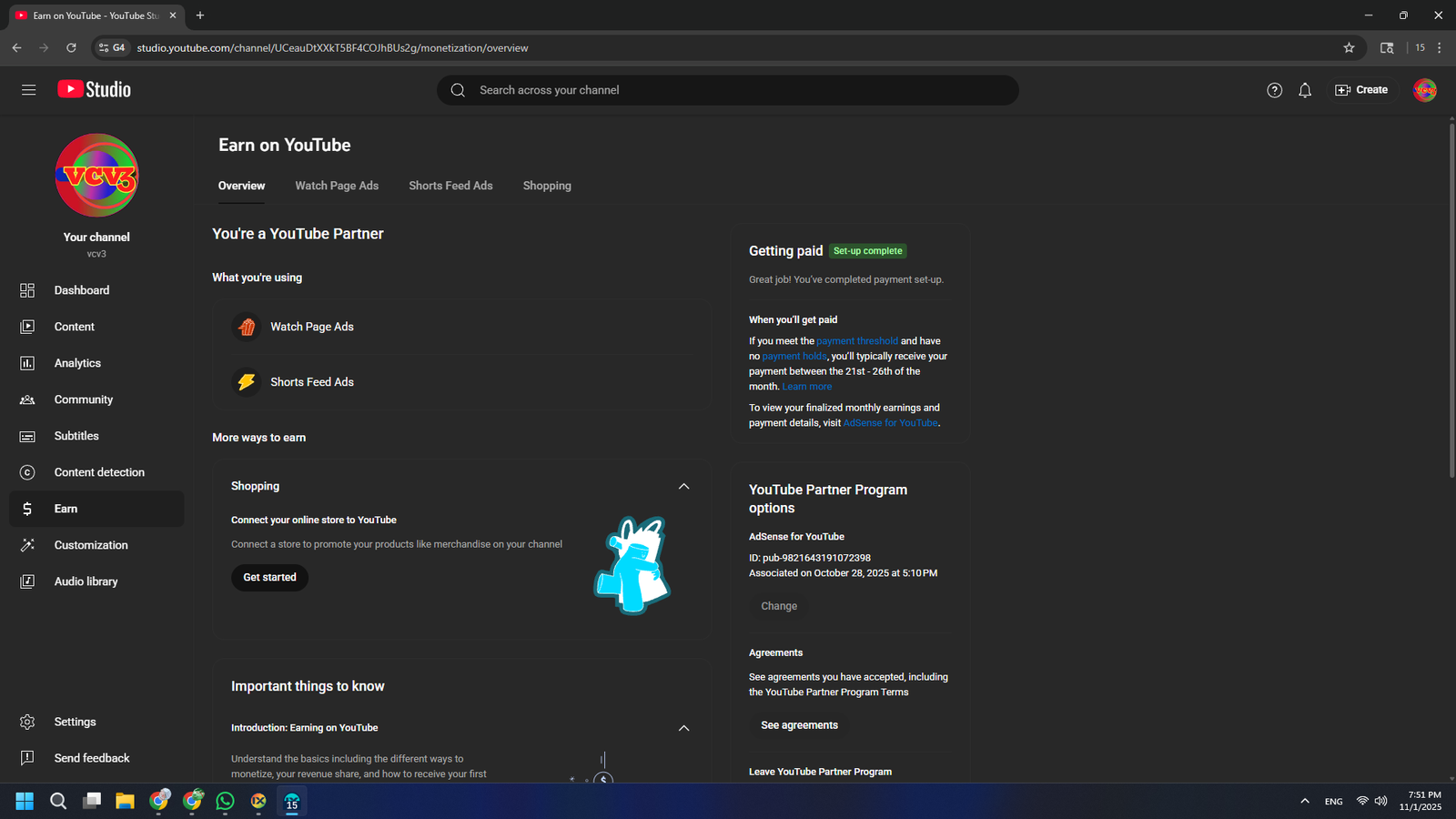Collapse the Introduction: Earning on YouTube section
Image resolution: width=1456 pixels, height=819 pixels.
point(684,728)
